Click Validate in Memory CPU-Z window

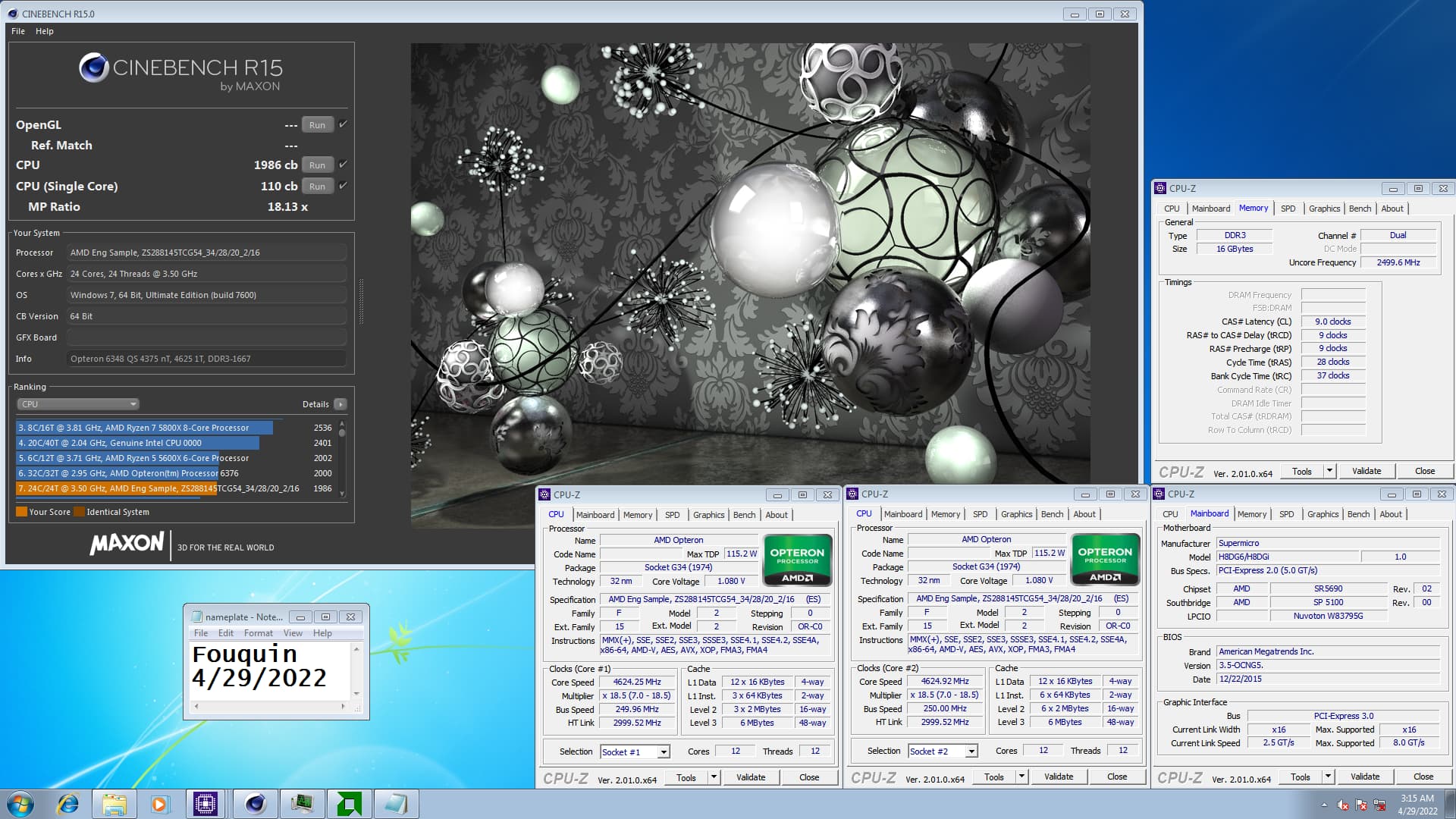click(x=1367, y=471)
